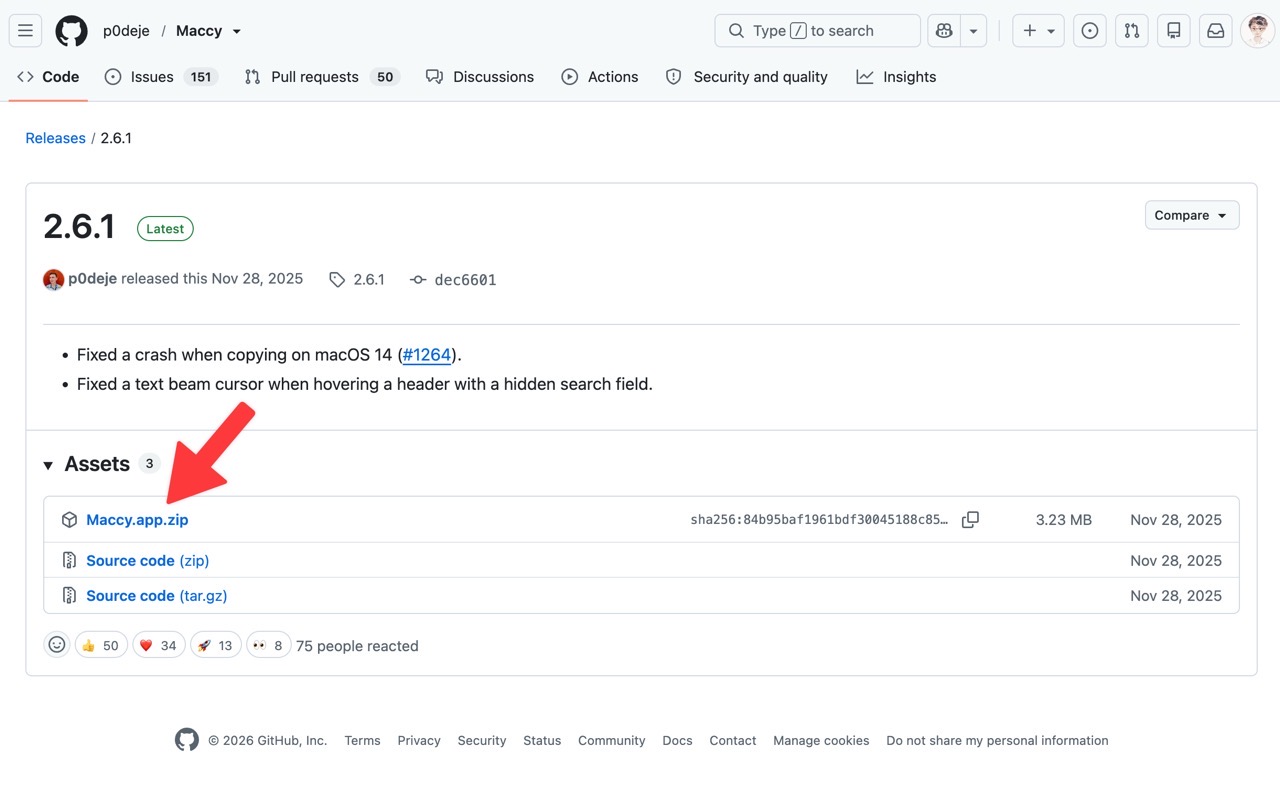The width and height of the screenshot is (1280, 786).
Task: Open the issues icon in header
Action: coord(1090,31)
